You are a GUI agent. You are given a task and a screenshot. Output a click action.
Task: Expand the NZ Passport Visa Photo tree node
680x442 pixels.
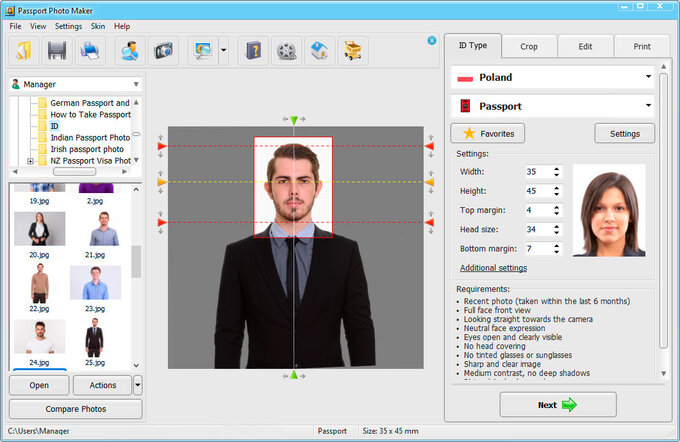pos(30,161)
